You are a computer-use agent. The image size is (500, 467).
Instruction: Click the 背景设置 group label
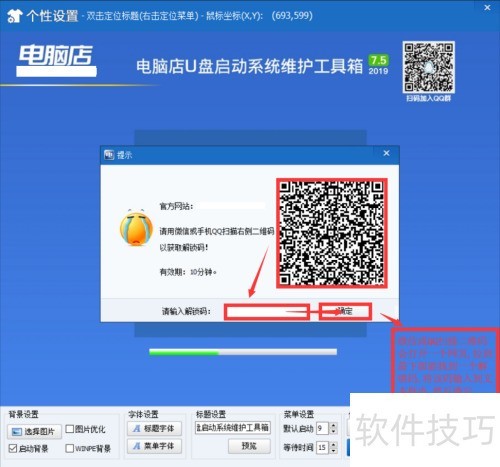(x=23, y=414)
